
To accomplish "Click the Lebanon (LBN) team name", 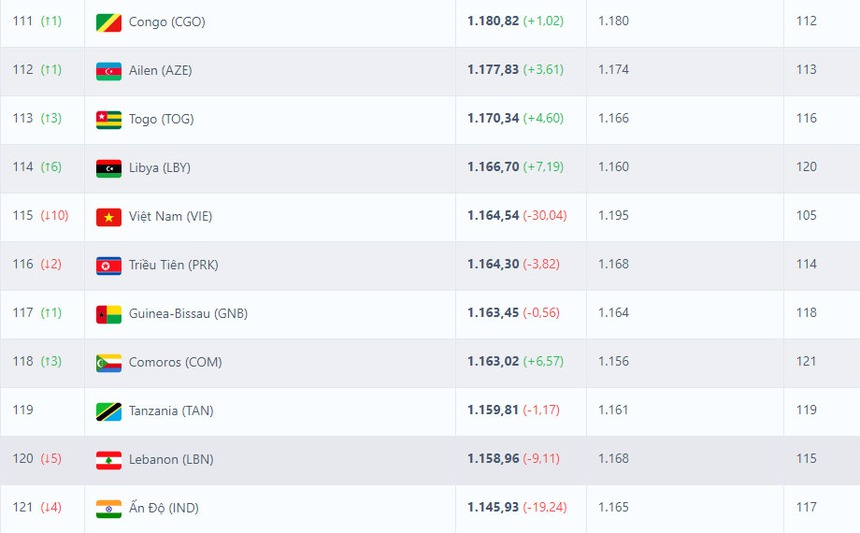I will coord(171,459).
